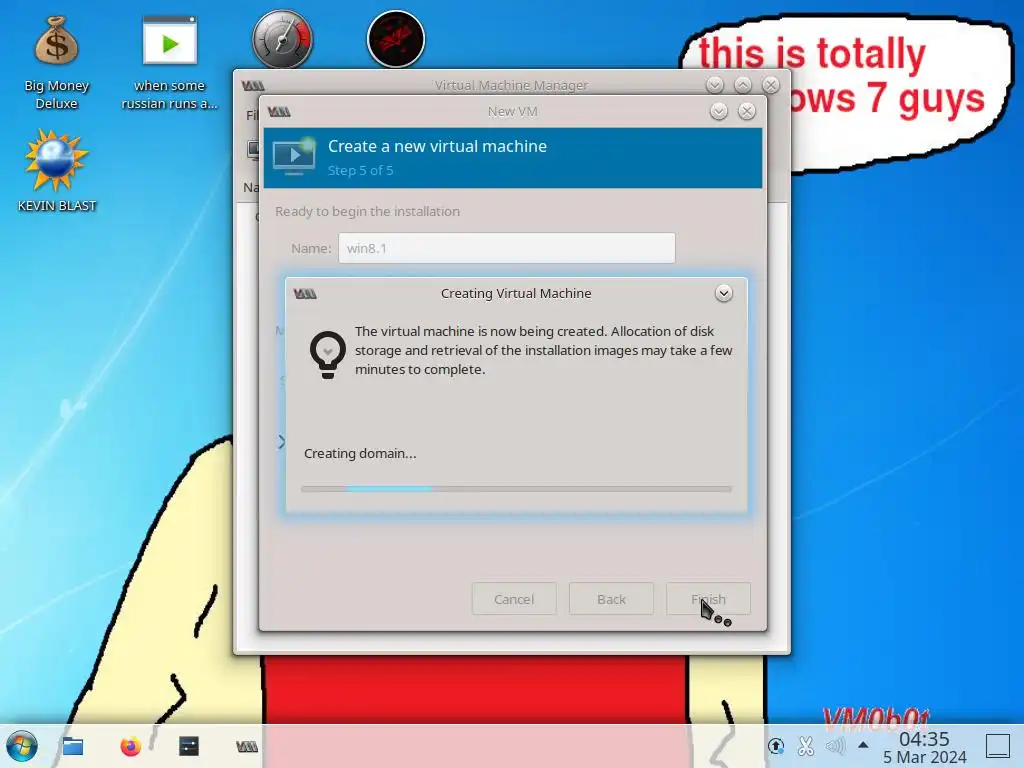This screenshot has height=768, width=1024.
Task: Close the Virtual Machine Manager window
Action: pyautogui.click(x=771, y=85)
